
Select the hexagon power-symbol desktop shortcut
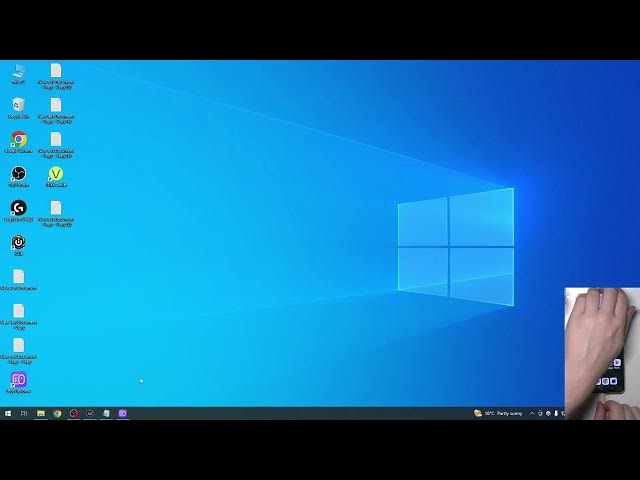pyautogui.click(x=18, y=245)
